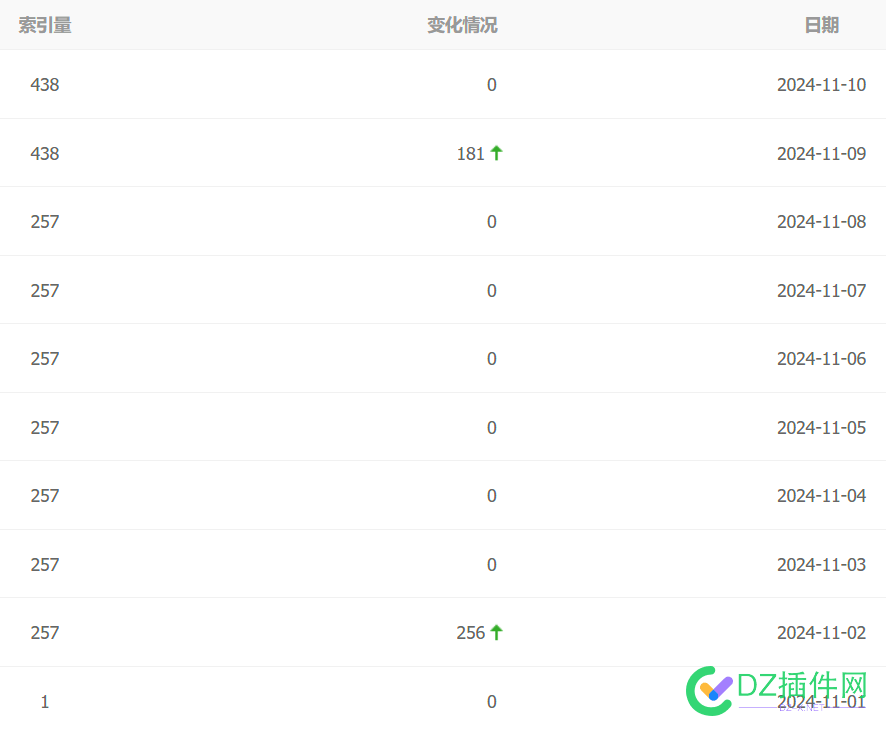Click the date 2024-11-10
The height and width of the screenshot is (731, 886).
(821, 85)
